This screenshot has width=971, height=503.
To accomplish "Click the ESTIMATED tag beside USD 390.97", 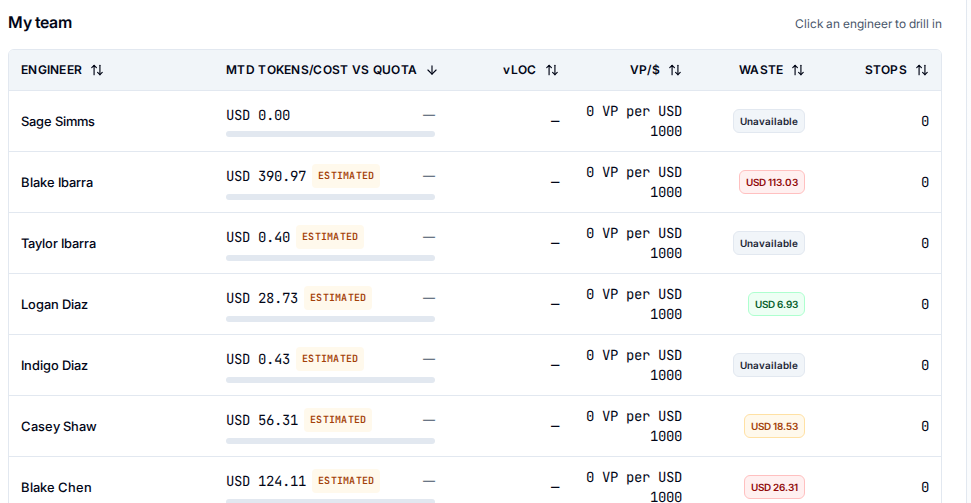I will click(346, 175).
